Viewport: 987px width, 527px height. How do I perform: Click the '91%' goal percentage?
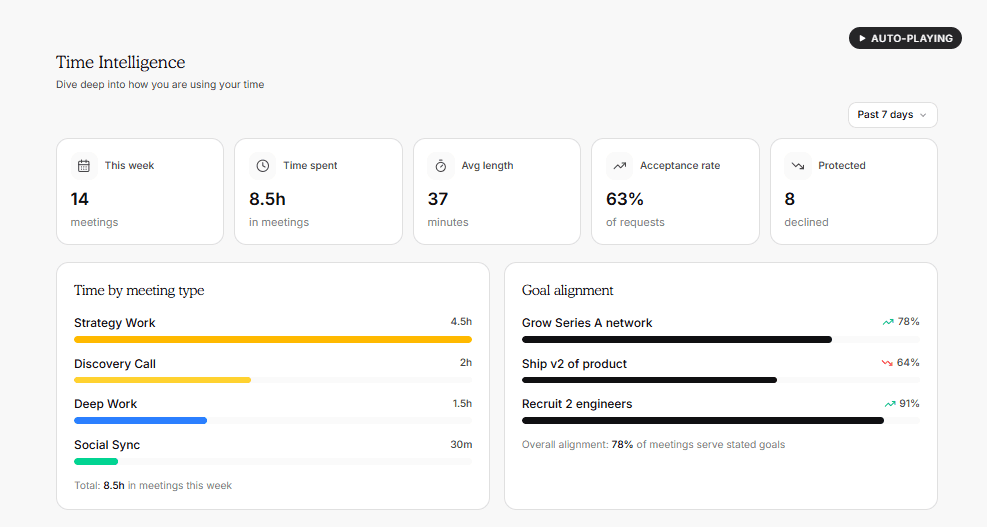(x=910, y=404)
